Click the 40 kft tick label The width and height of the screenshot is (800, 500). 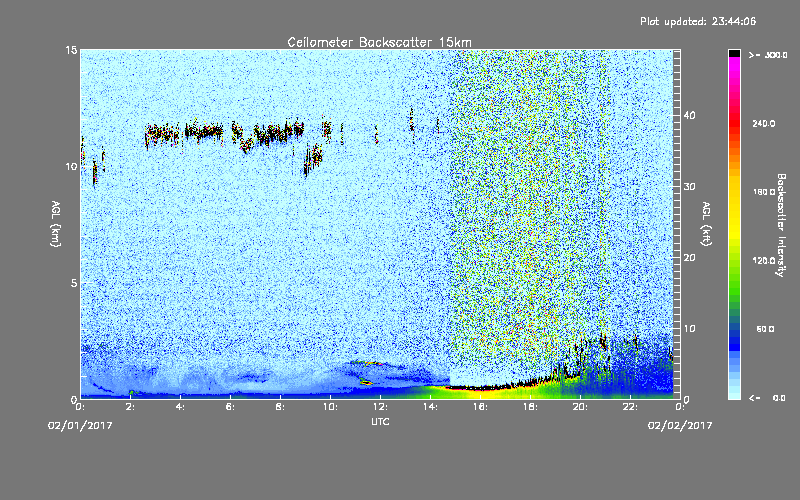pos(689,115)
